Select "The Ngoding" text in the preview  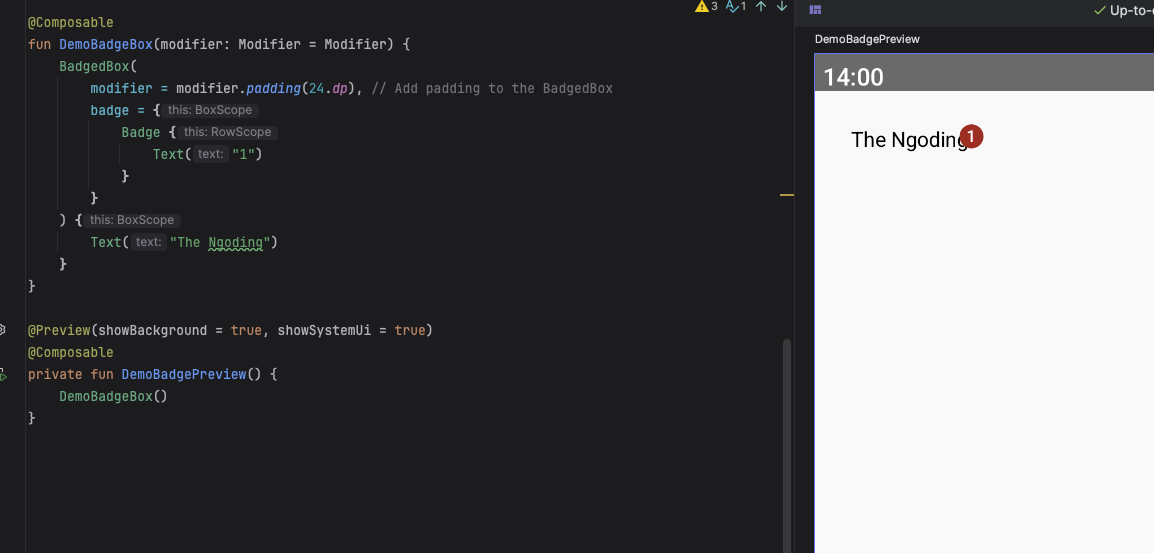pyautogui.click(x=905, y=140)
